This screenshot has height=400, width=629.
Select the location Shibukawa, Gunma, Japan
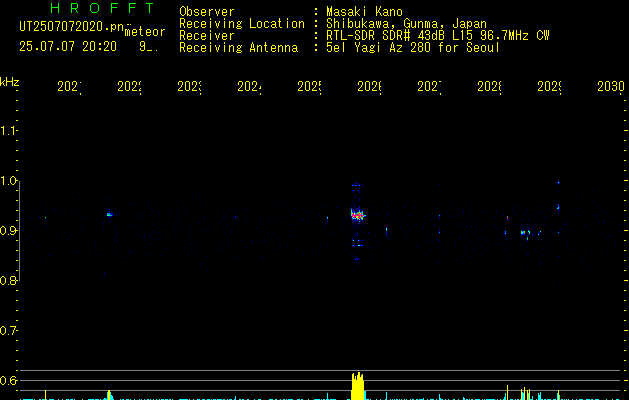click(x=406, y=24)
